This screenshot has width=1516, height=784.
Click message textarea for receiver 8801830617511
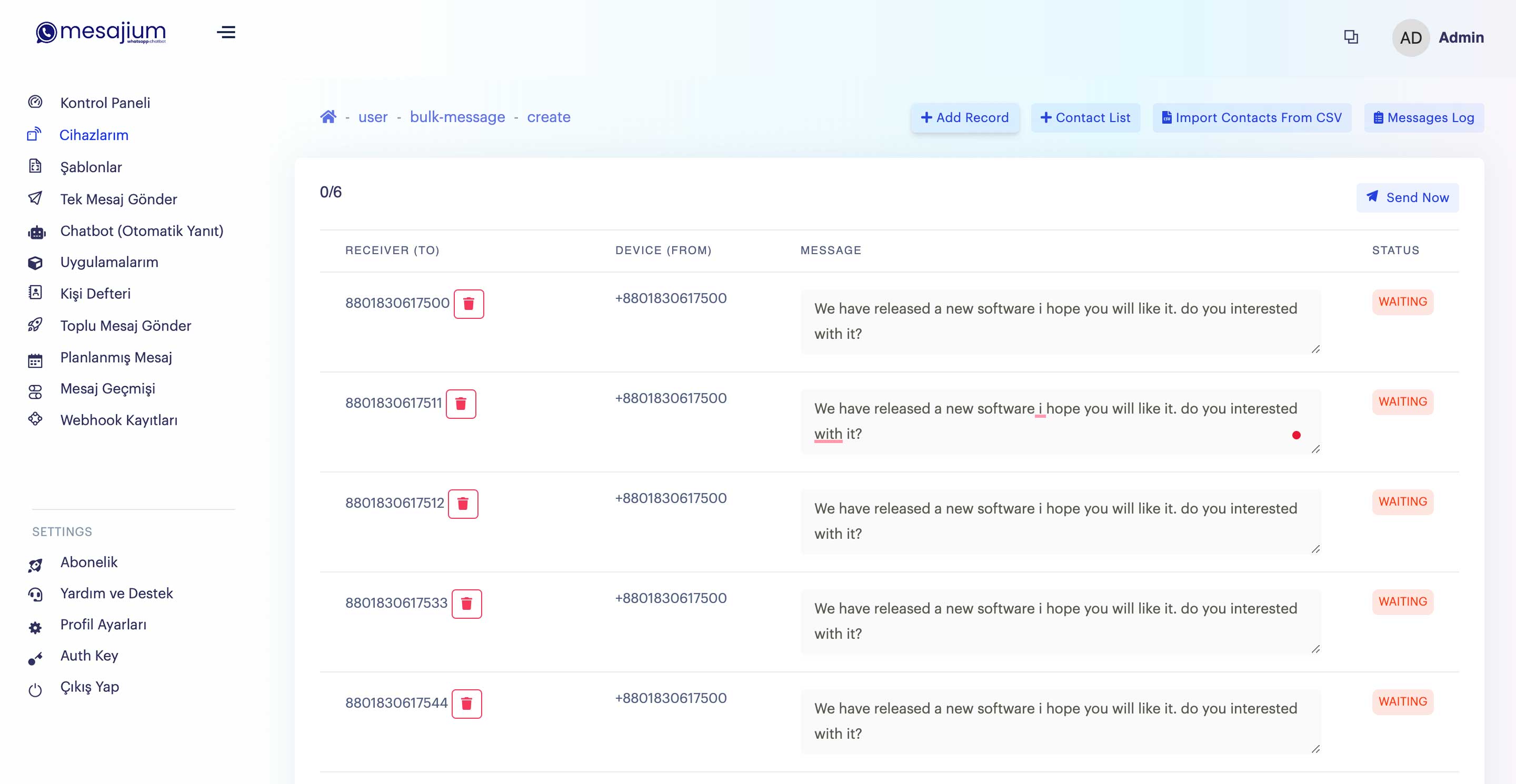click(1061, 421)
